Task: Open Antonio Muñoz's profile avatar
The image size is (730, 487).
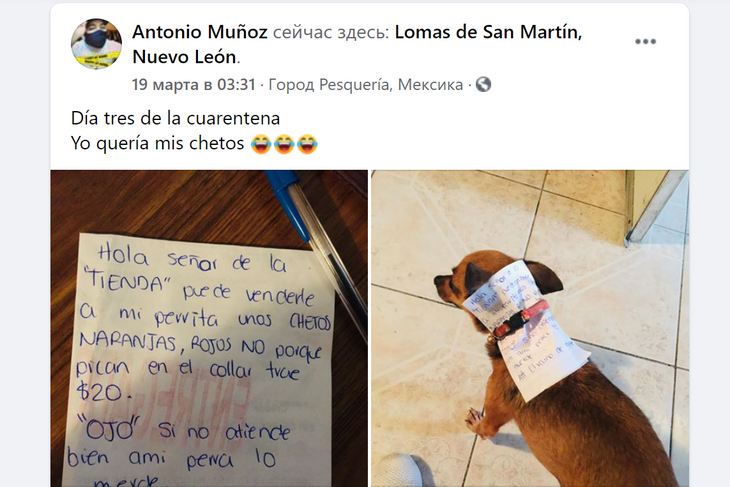Action: tap(96, 44)
